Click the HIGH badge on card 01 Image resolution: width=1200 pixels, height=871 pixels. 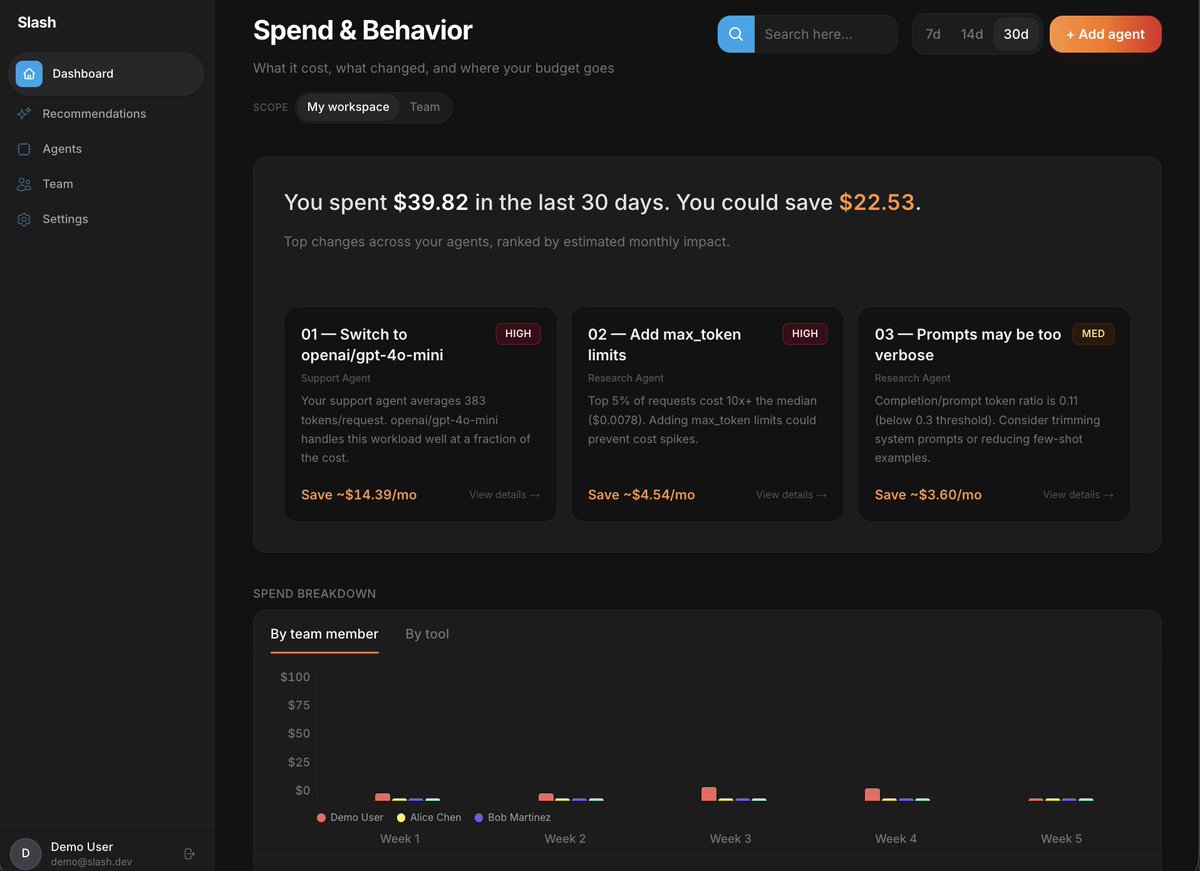(518, 334)
